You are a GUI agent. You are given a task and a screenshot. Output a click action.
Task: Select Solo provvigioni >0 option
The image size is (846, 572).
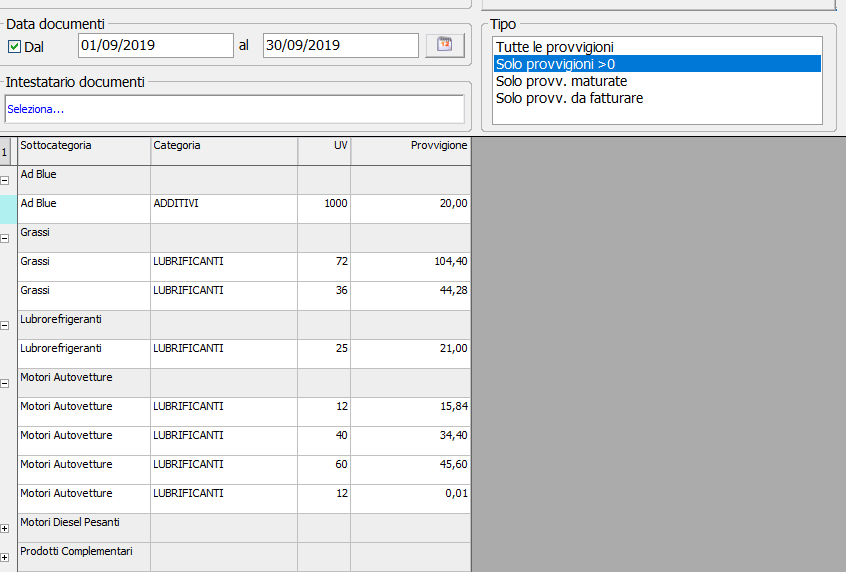657,64
